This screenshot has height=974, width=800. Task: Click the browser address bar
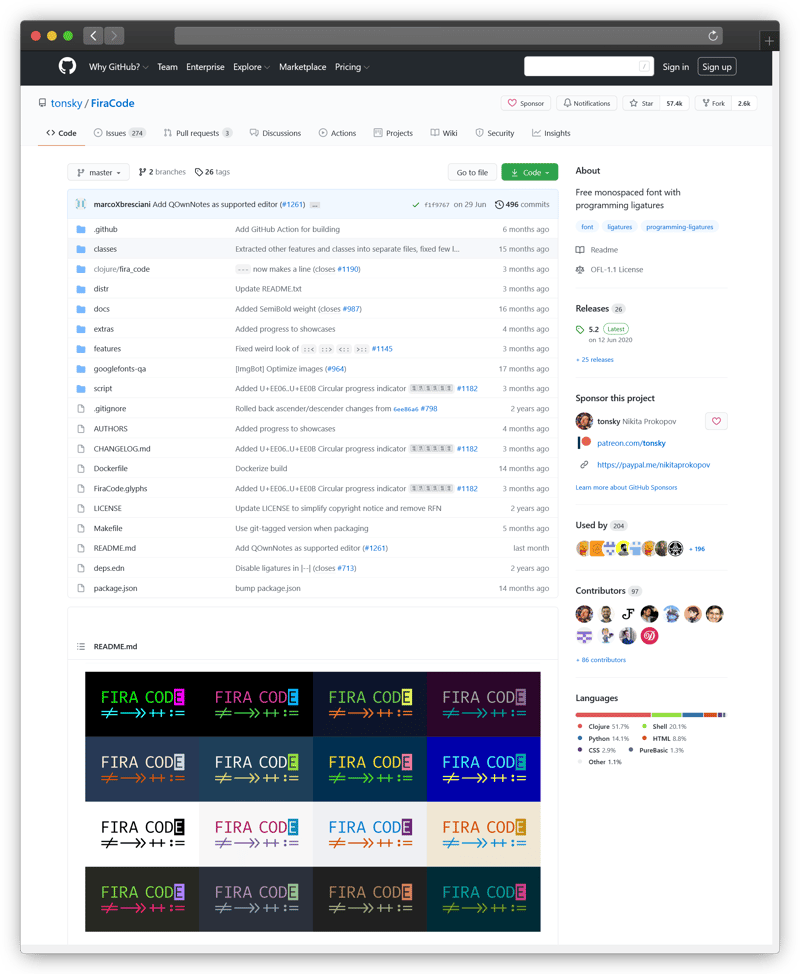(450, 35)
